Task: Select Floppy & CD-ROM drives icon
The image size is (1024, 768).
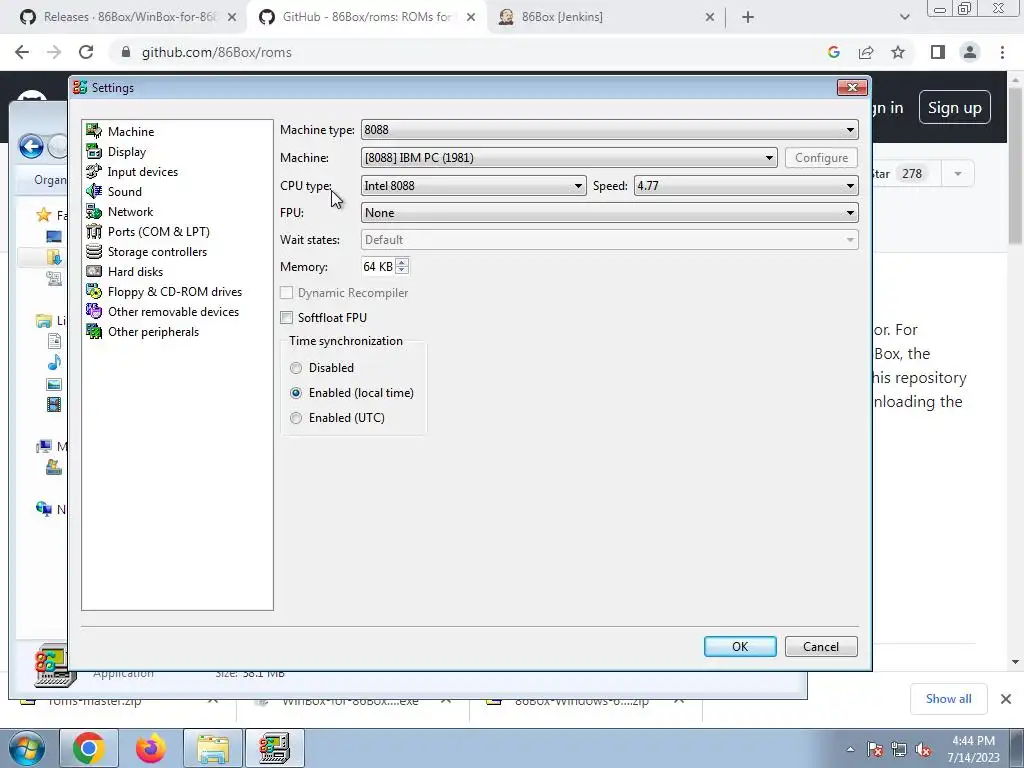Action: point(94,292)
